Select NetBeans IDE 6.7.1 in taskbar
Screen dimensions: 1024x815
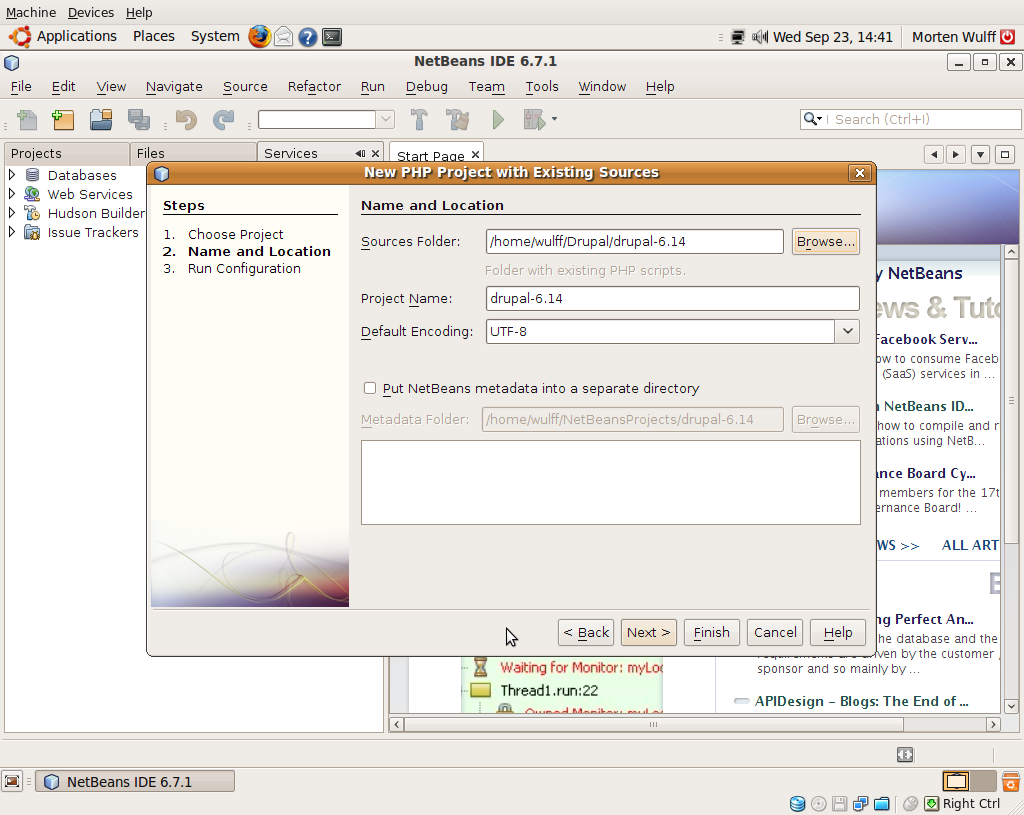[x=135, y=782]
